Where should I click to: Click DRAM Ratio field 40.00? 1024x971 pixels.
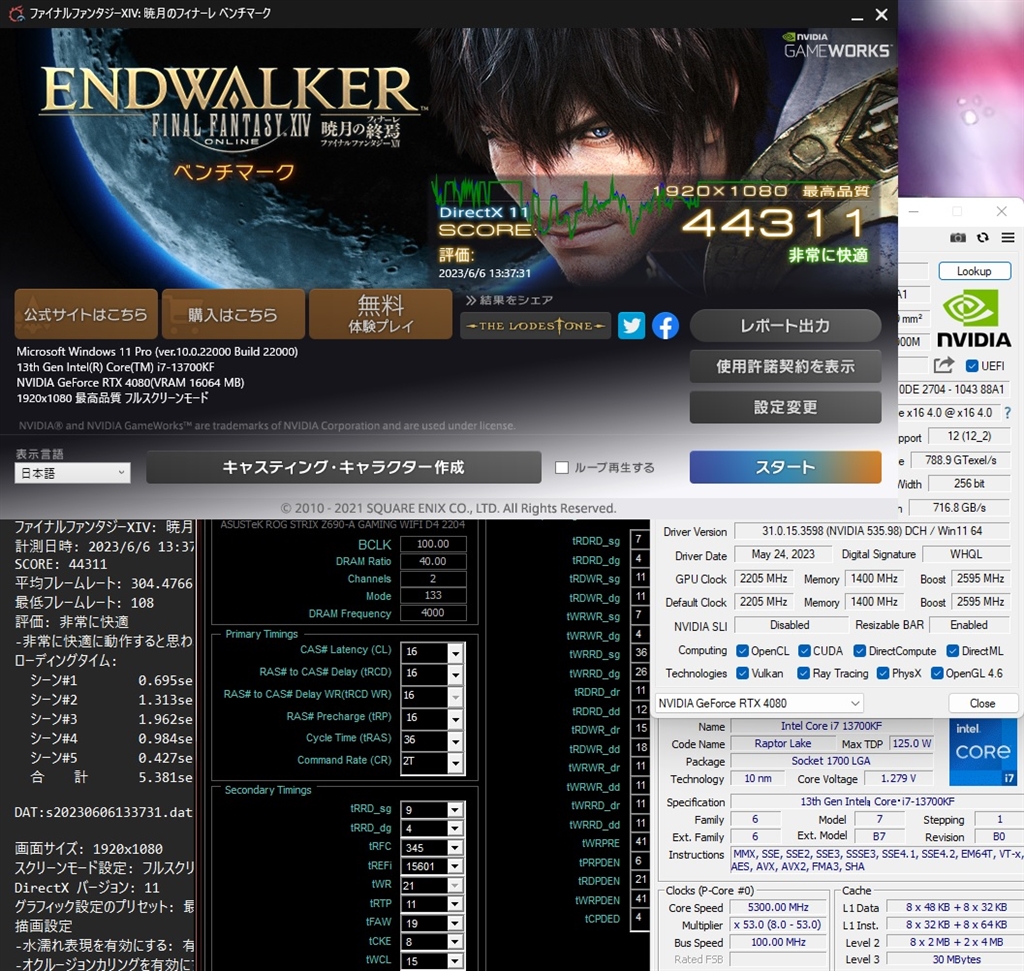pos(433,562)
